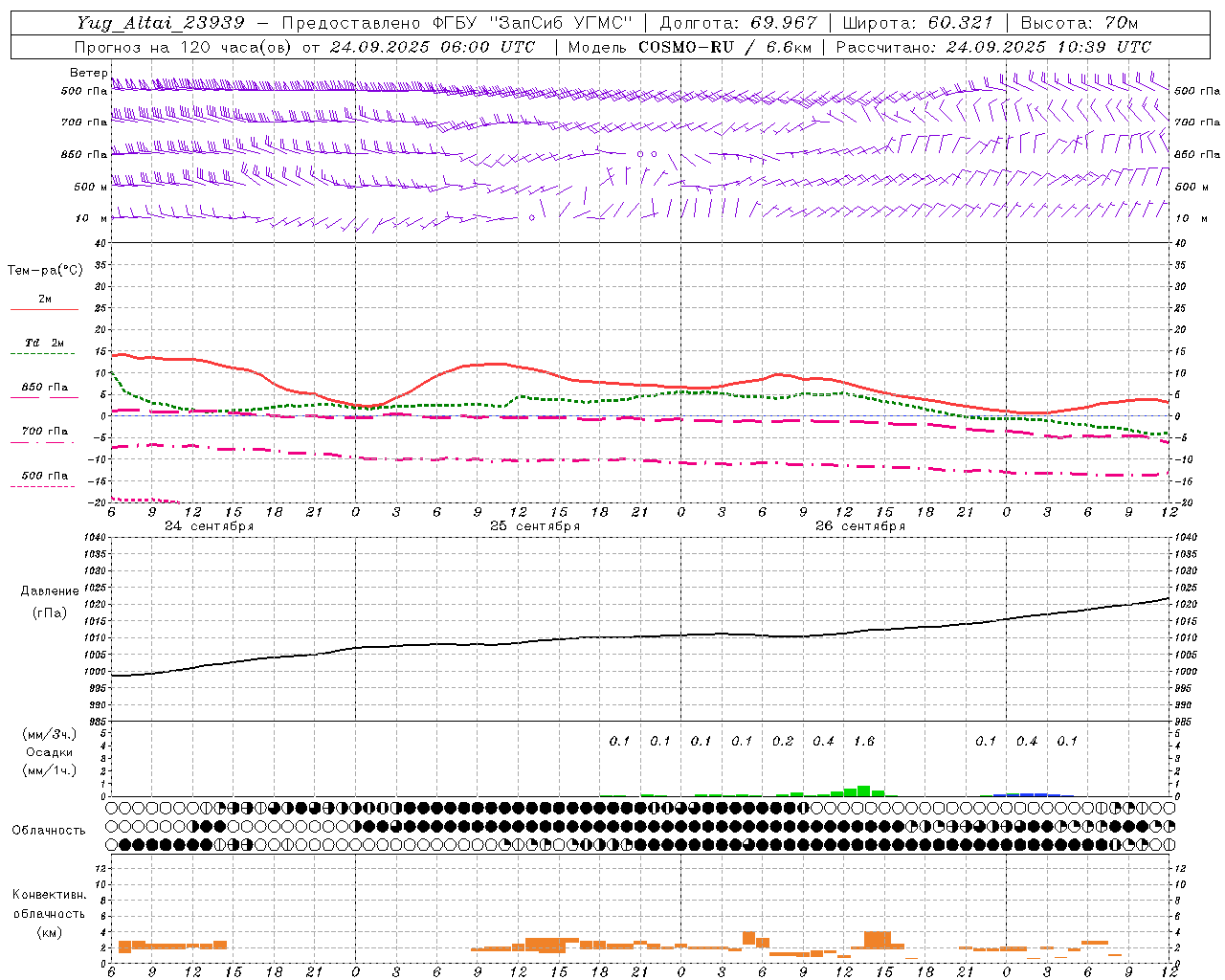Select the text 'Предоставлено ФГБУ "ЗапСиб УГМС"'
1225x980 pixels.
coord(458,23)
